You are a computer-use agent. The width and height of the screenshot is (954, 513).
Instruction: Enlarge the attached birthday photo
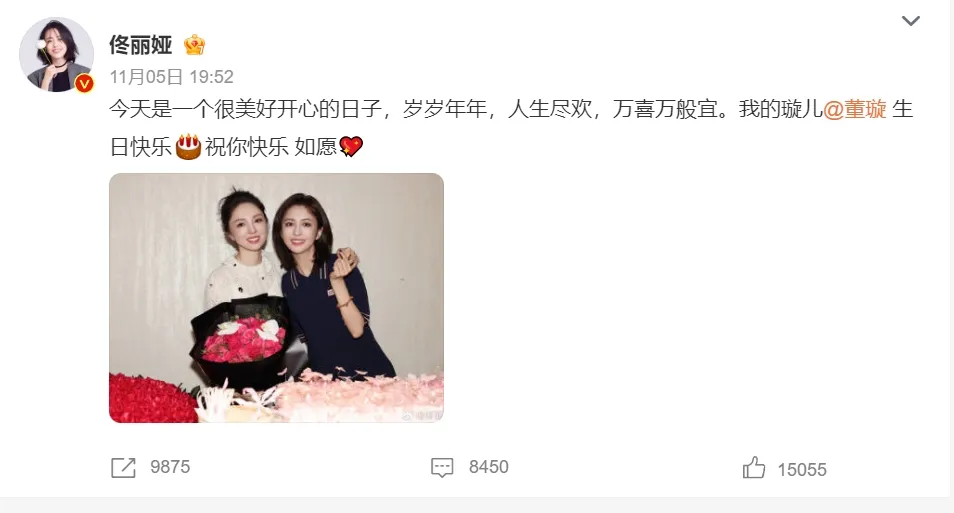click(276, 298)
